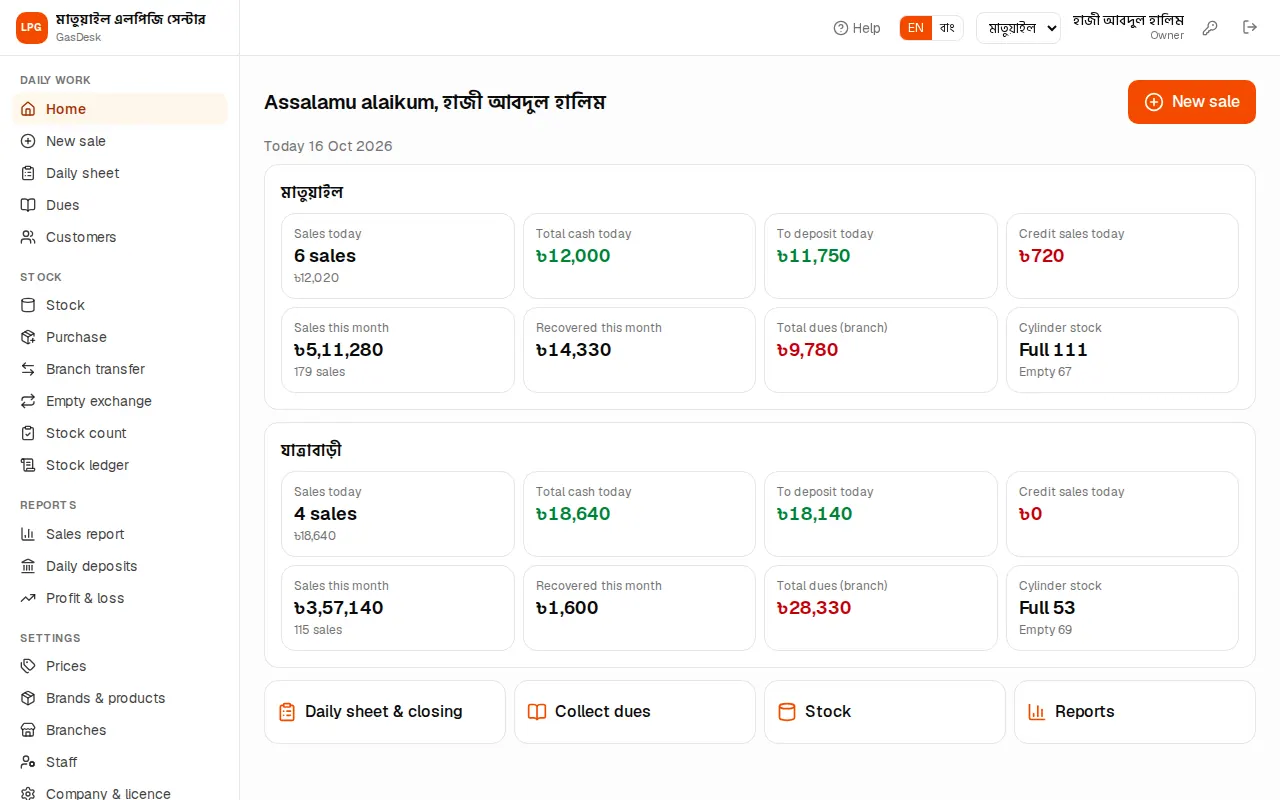Click the logout arrow icon
Image resolution: width=1280 pixels, height=800 pixels.
[x=1250, y=28]
